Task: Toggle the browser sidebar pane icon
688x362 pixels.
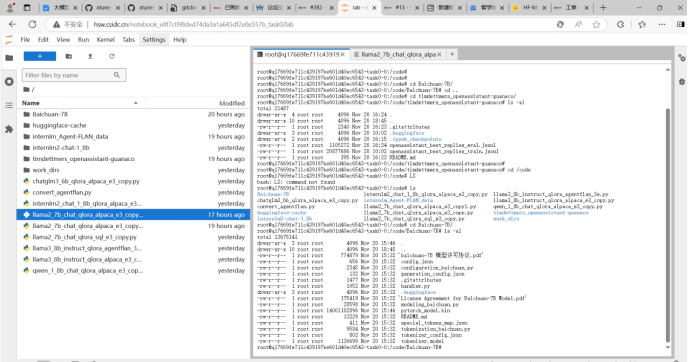Action: 680,25
